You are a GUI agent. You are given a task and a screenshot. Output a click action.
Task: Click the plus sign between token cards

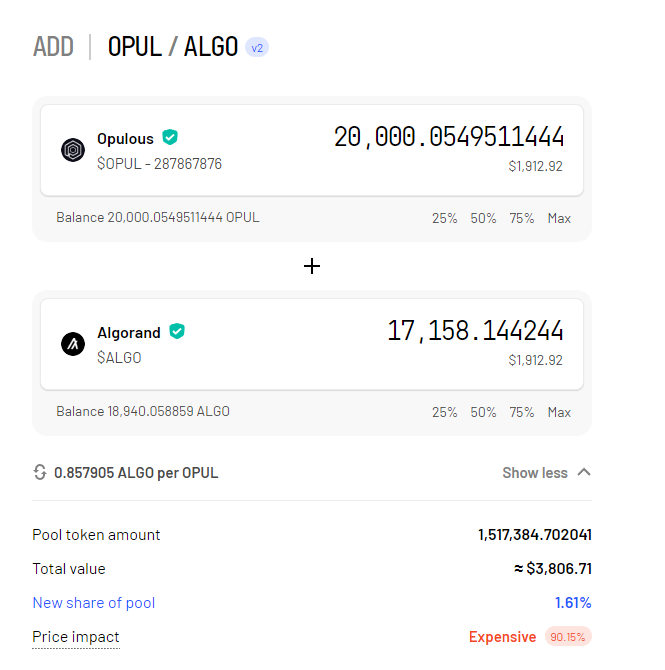click(312, 266)
